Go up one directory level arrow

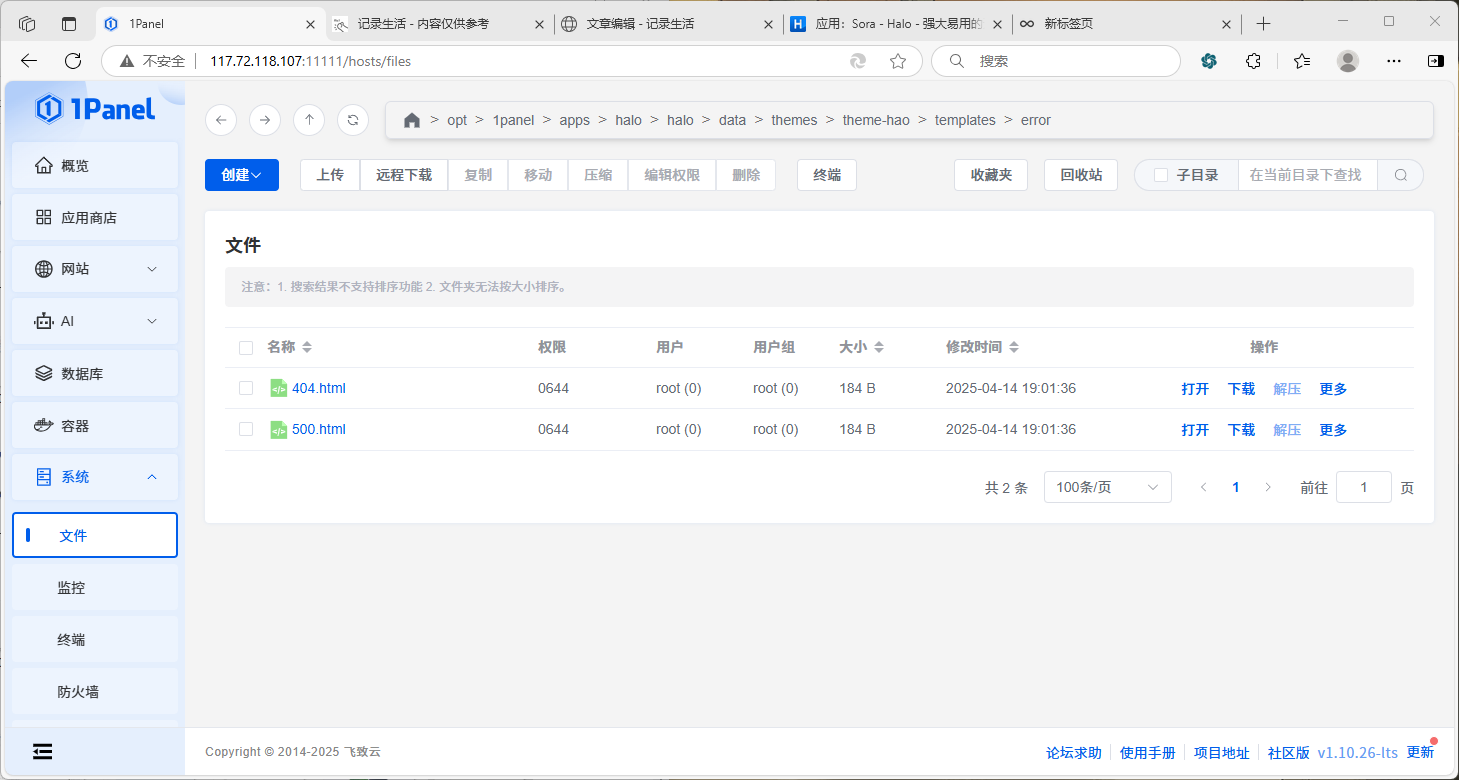(x=308, y=120)
